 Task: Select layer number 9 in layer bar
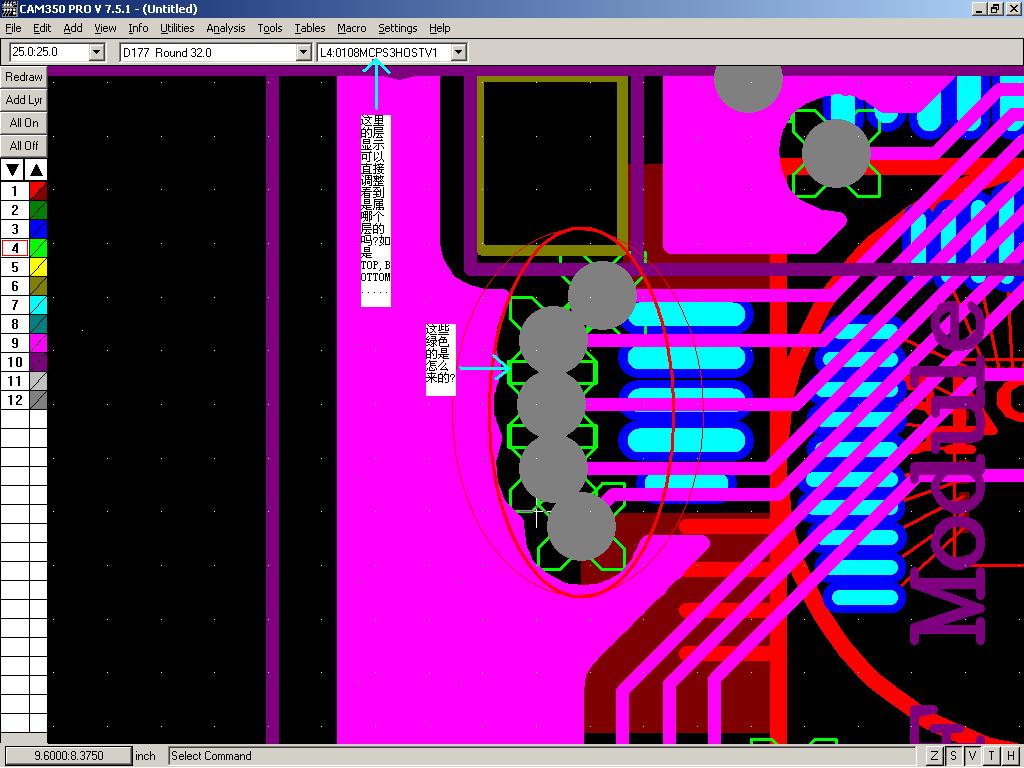pyautogui.click(x=15, y=343)
